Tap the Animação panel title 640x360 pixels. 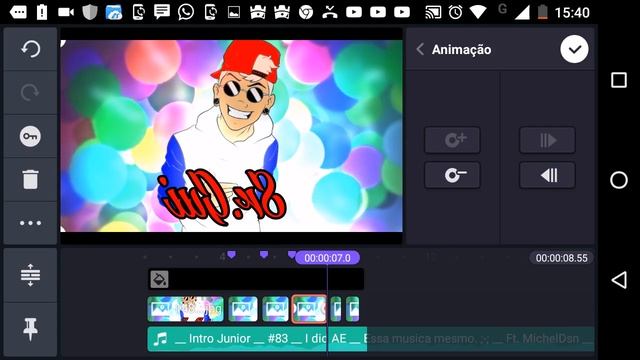461,49
